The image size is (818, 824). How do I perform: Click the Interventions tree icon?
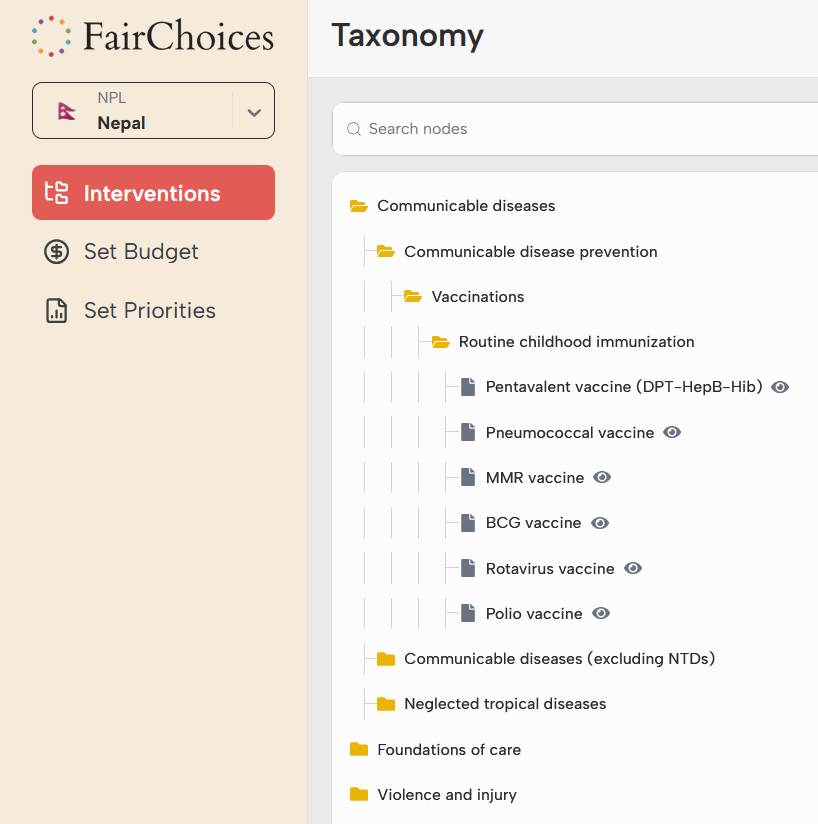tap(57, 193)
